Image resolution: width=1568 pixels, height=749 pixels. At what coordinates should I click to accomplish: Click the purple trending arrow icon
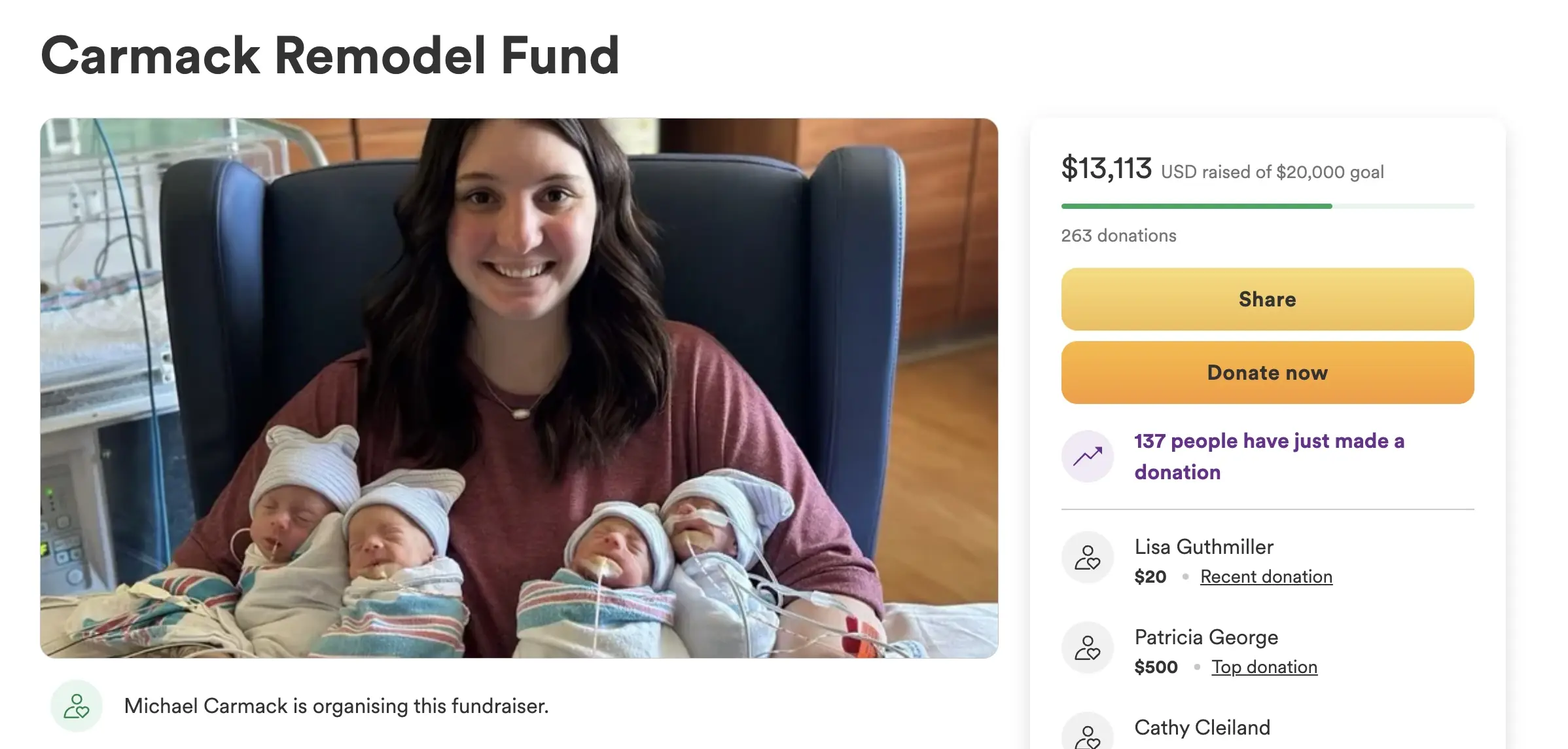tap(1088, 456)
